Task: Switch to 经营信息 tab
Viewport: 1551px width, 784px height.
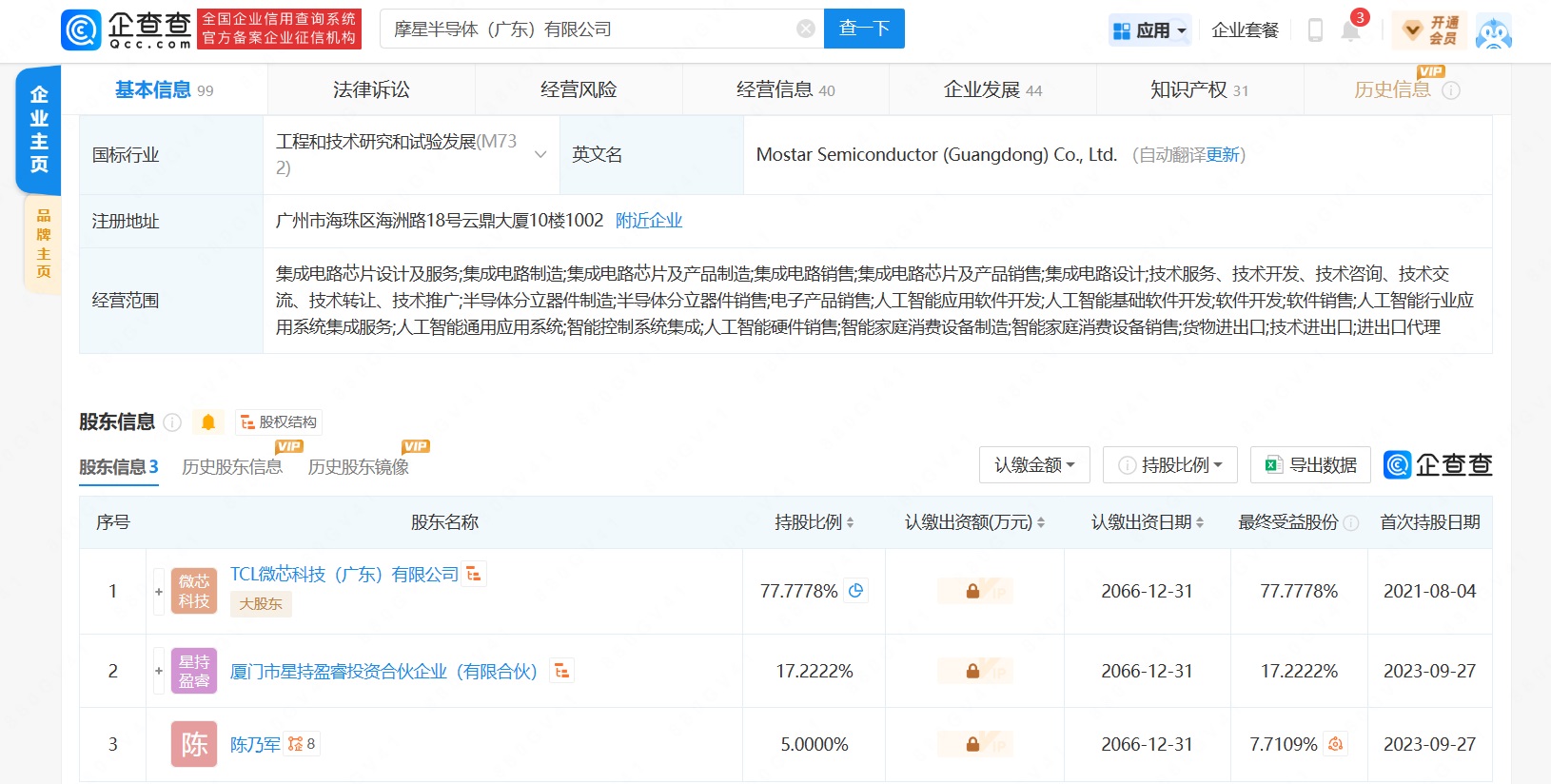Action: [786, 89]
